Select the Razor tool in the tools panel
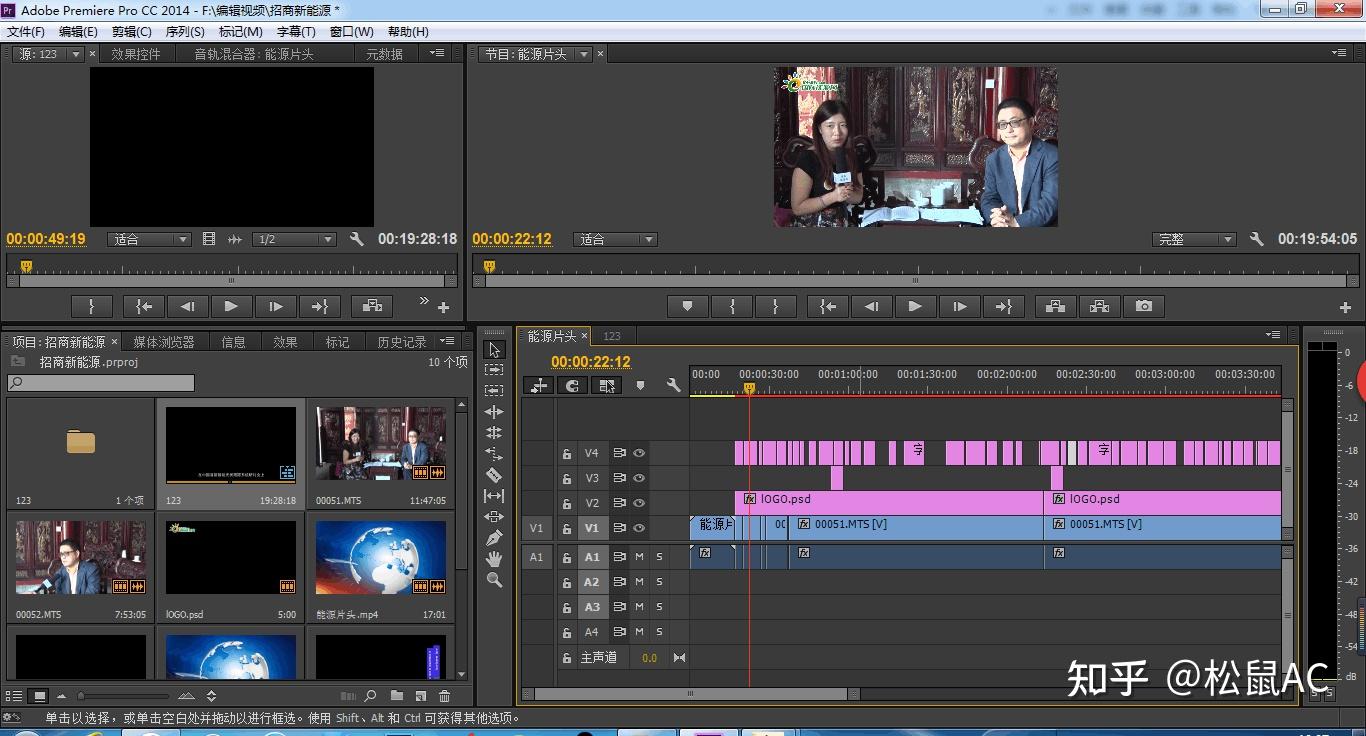Image resolution: width=1366 pixels, height=736 pixels. click(x=493, y=475)
